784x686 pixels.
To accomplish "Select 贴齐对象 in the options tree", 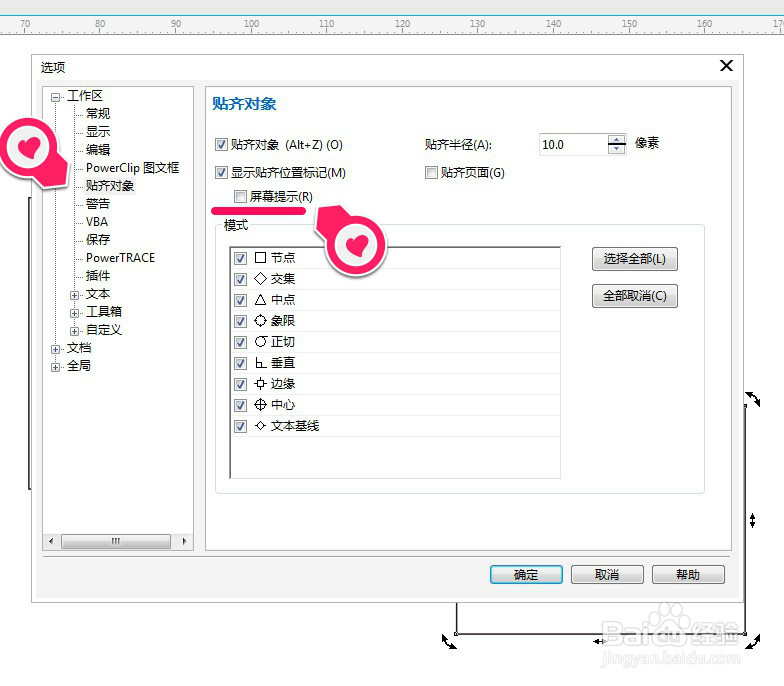I will pyautogui.click(x=110, y=186).
